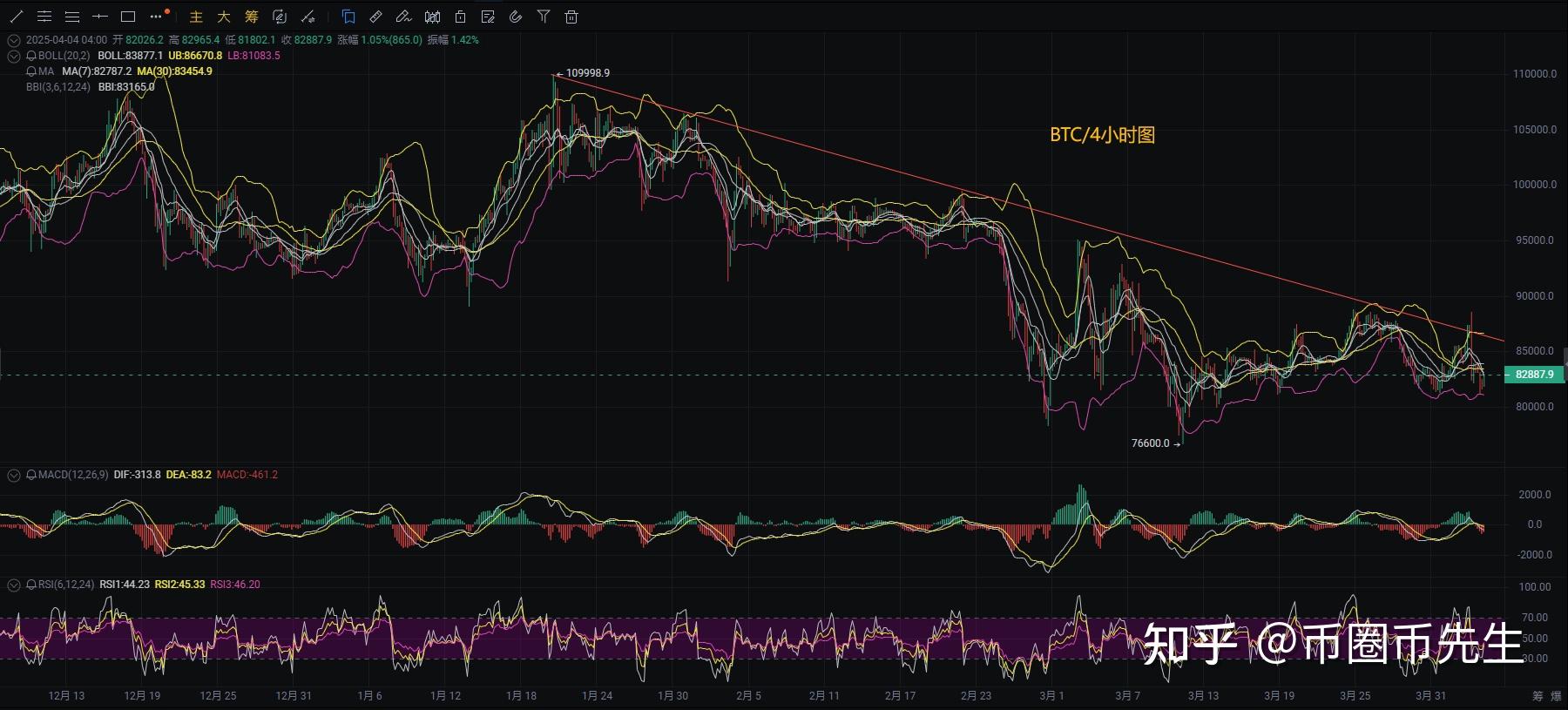The width and height of the screenshot is (1568, 710).
Task: Toggle the BOLL indicator alert bell
Action: tap(31, 56)
